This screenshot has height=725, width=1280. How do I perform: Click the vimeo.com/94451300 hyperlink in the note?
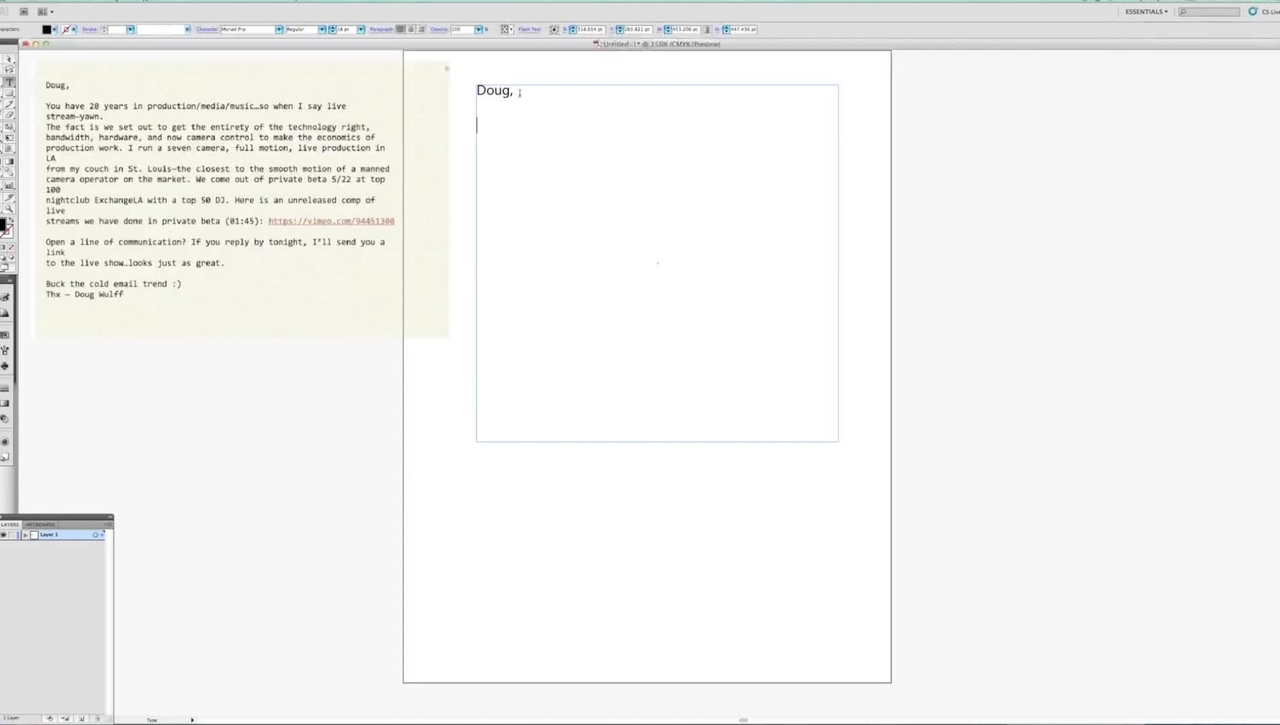pyautogui.click(x=331, y=221)
